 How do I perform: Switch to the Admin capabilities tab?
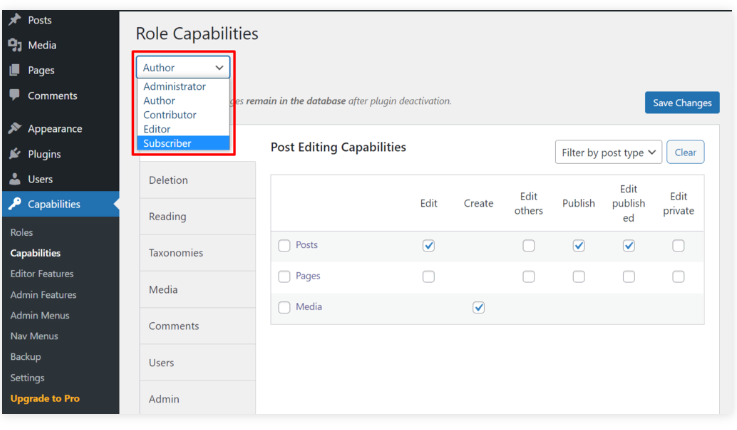(x=197, y=399)
